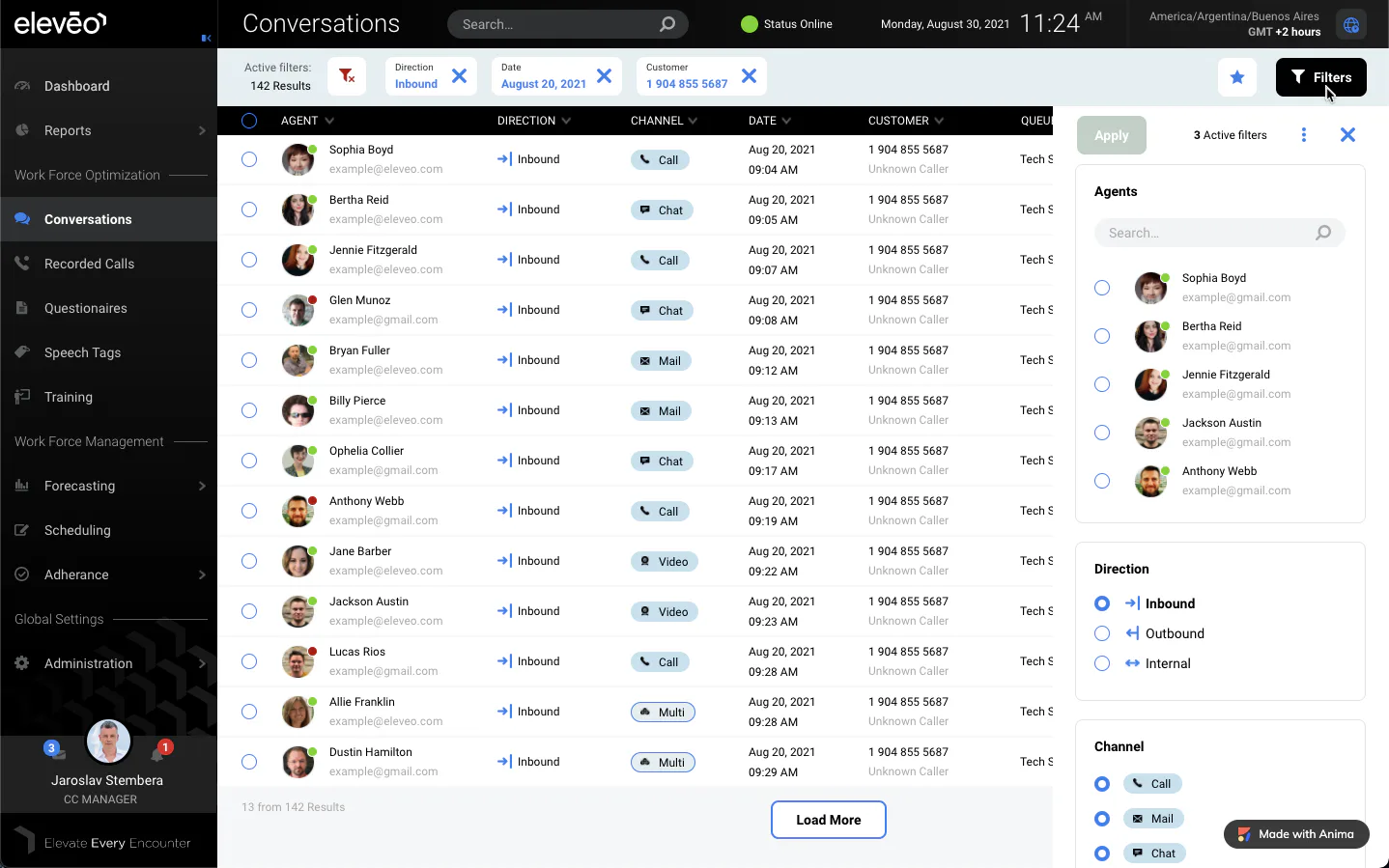The height and width of the screenshot is (868, 1389).
Task: Open the globe timezone icon
Action: tap(1351, 25)
